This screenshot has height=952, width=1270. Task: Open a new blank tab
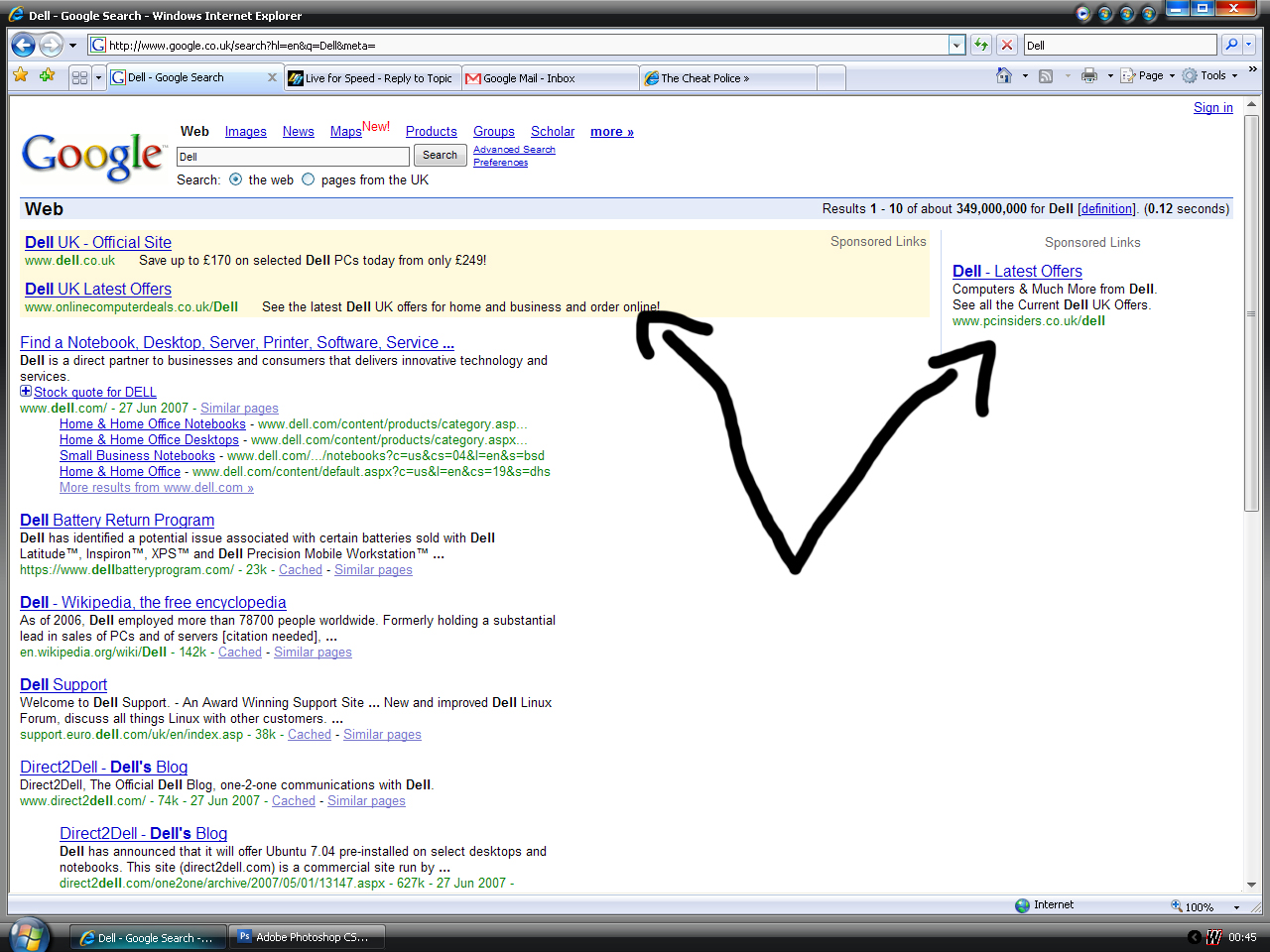(831, 78)
